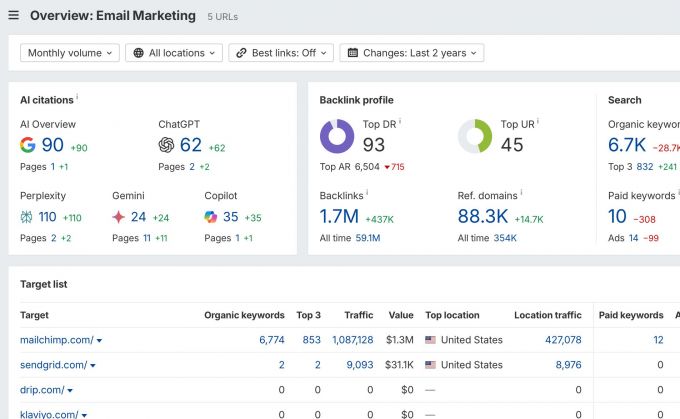Expand the sendgrid.com target menu

click(x=91, y=366)
